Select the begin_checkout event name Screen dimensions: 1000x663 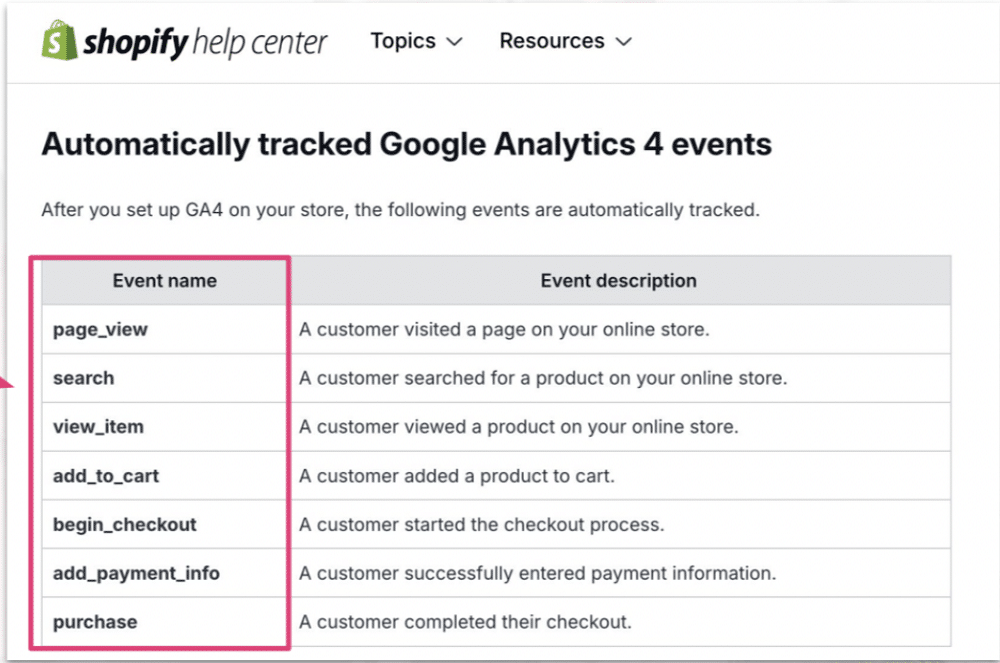click(x=124, y=524)
